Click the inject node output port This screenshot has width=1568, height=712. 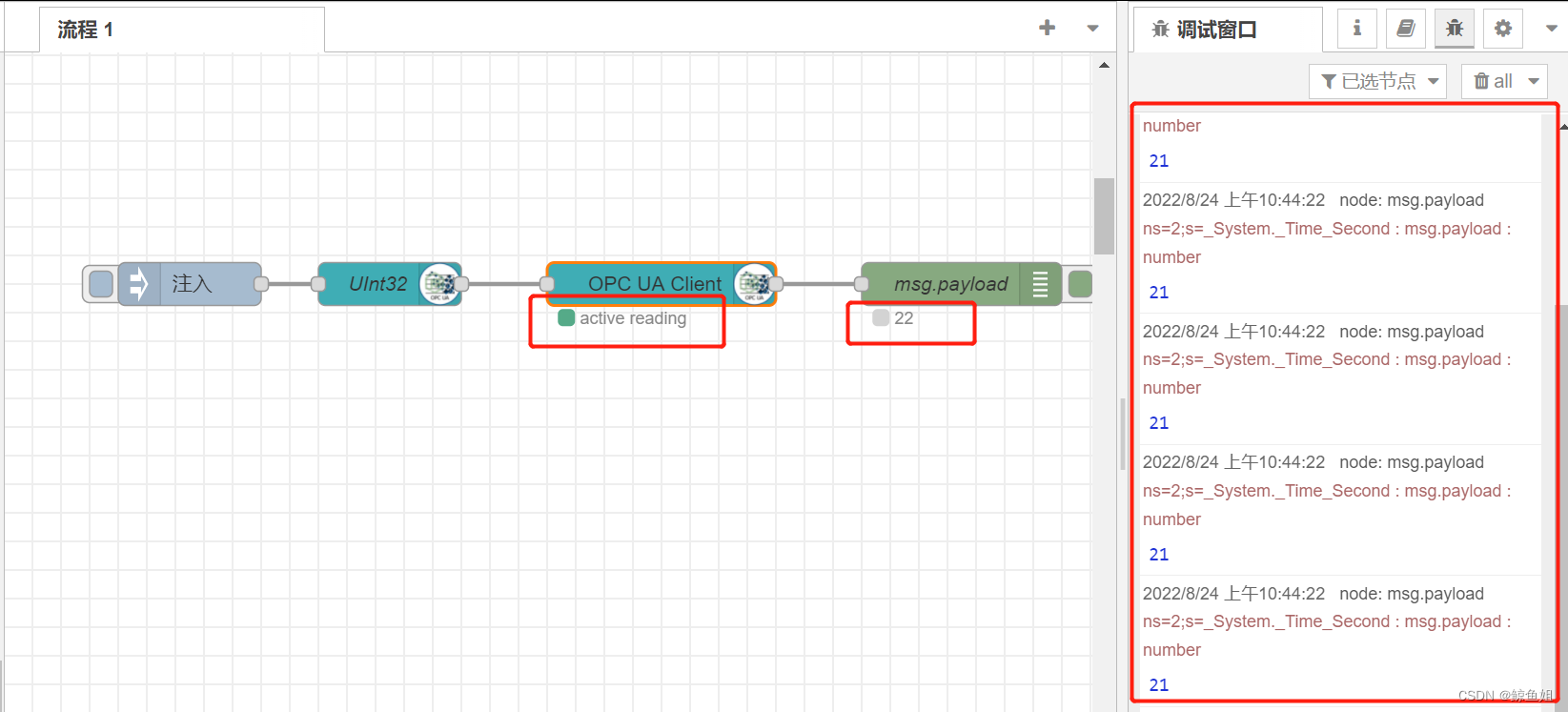pos(261,283)
